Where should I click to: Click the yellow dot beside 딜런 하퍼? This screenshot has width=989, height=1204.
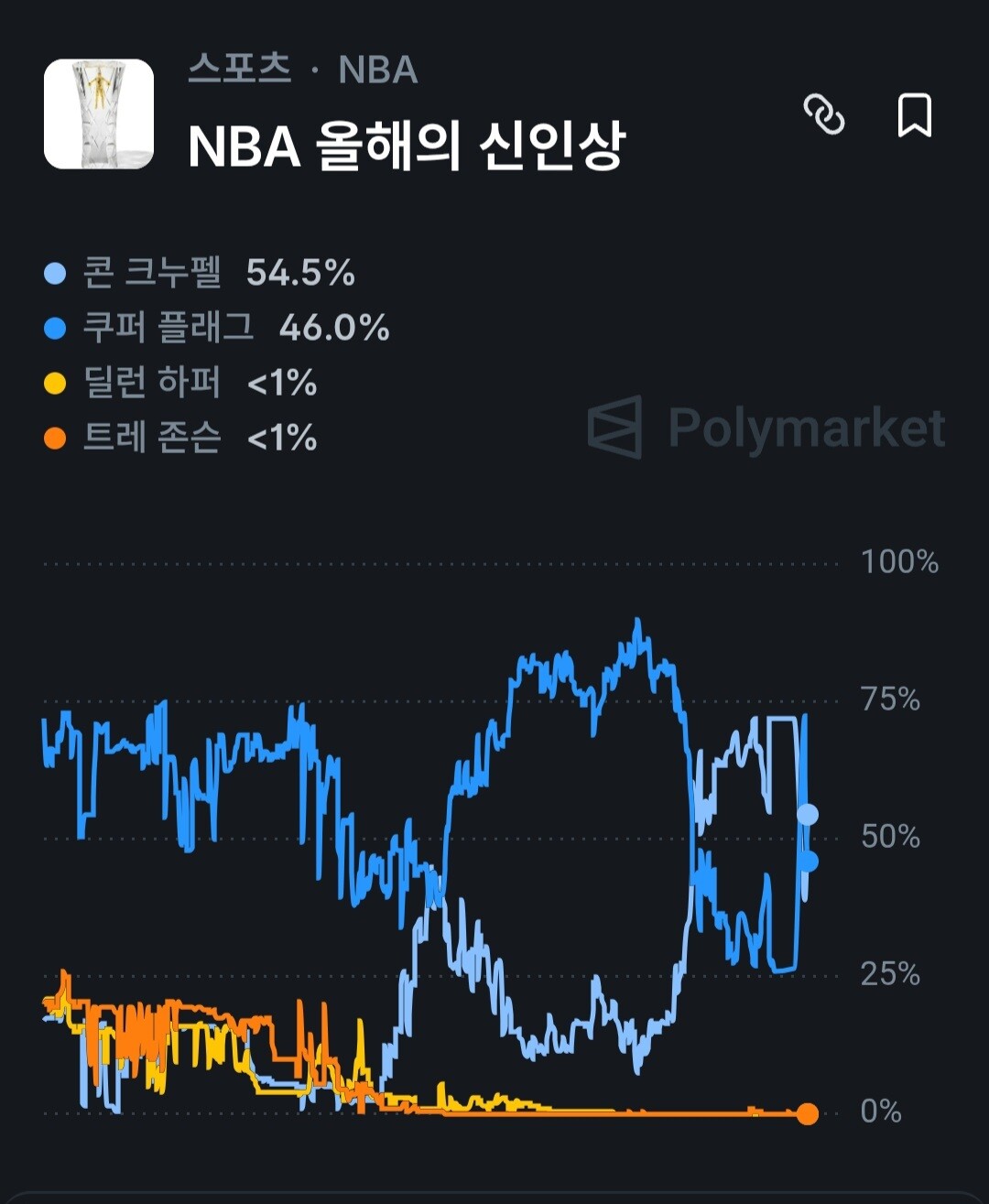56,384
